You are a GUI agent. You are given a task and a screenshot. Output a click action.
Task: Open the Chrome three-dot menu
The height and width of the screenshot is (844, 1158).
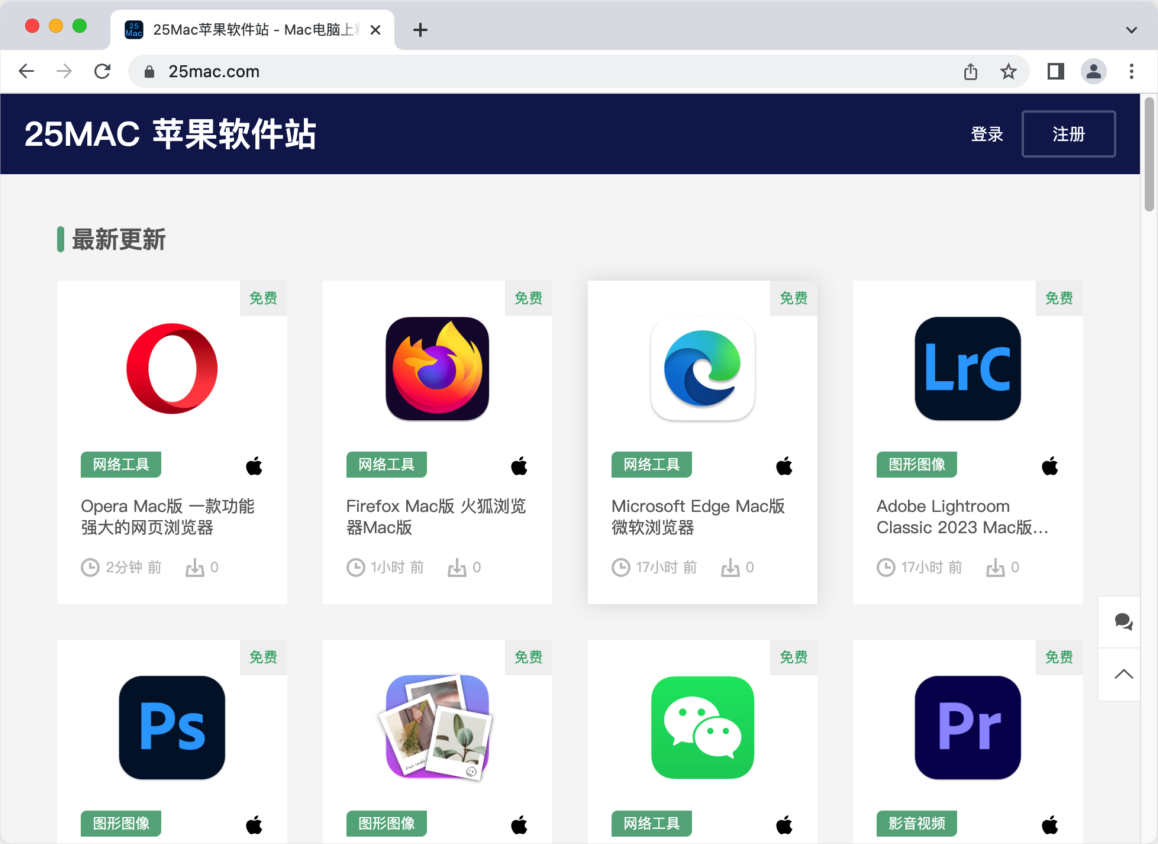tap(1131, 71)
